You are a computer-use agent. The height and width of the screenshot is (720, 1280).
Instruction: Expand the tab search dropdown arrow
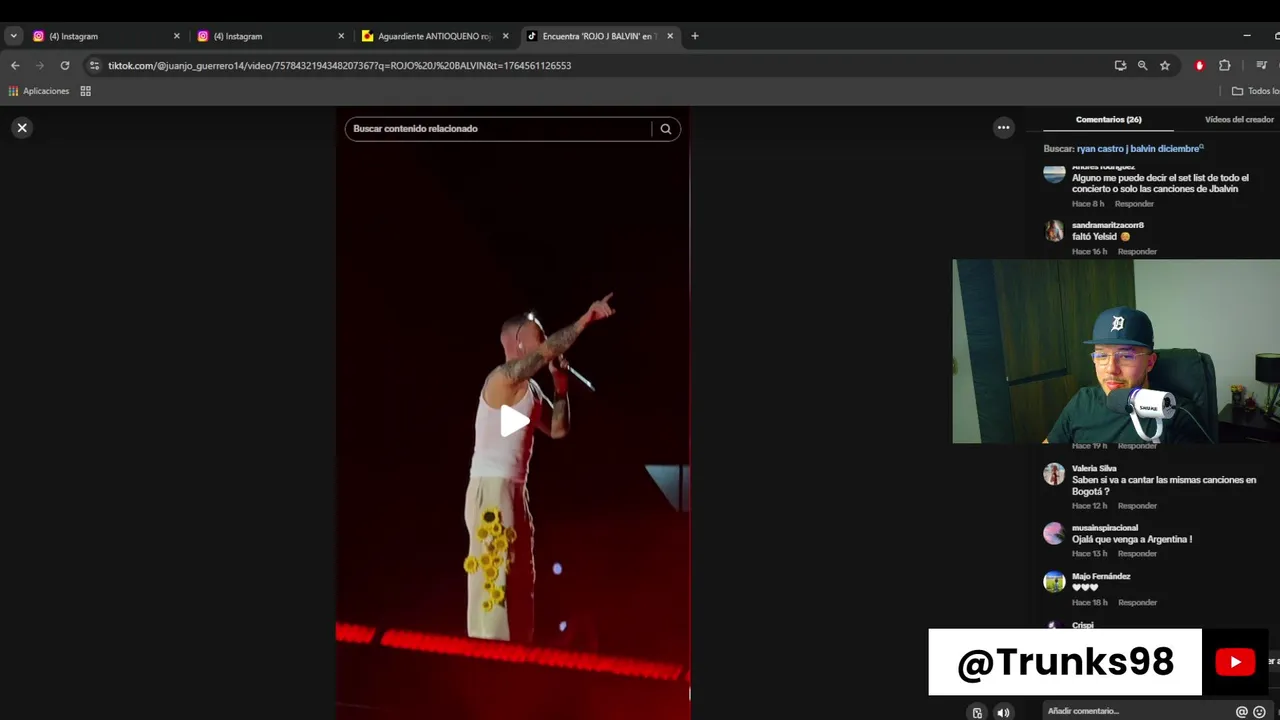point(13,36)
